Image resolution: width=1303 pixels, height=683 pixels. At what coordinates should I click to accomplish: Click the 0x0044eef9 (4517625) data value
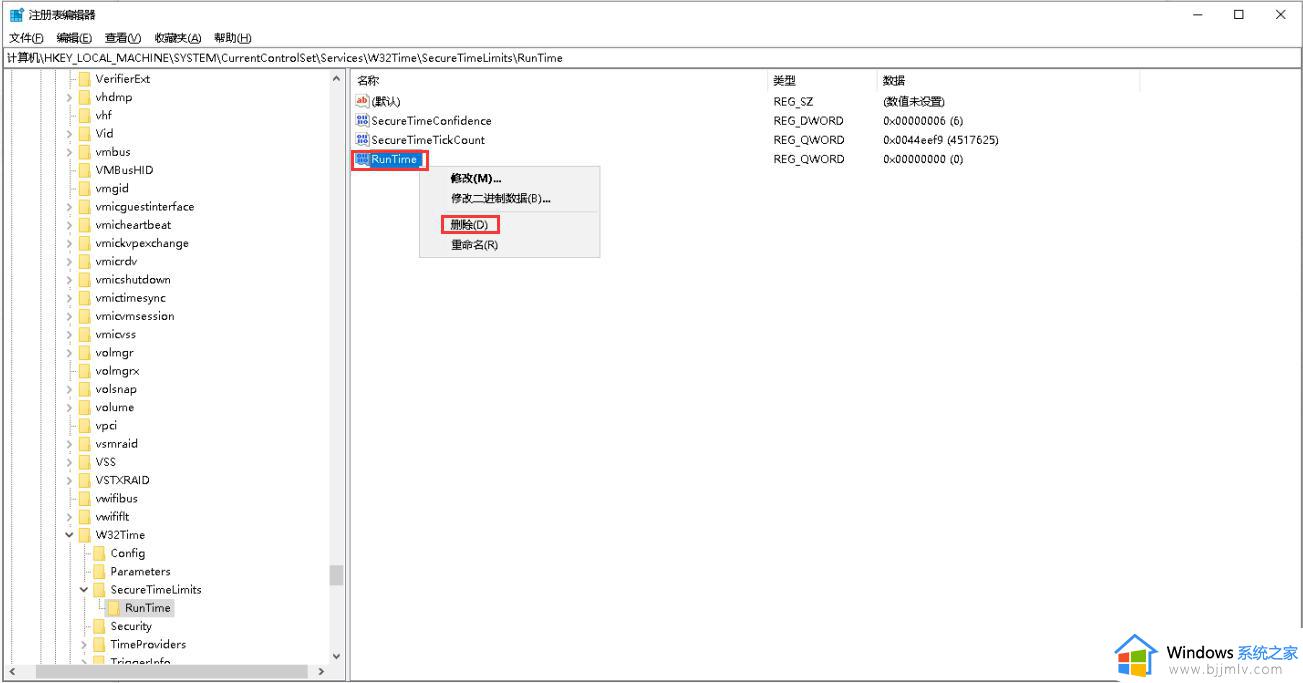pyautogui.click(x=940, y=140)
